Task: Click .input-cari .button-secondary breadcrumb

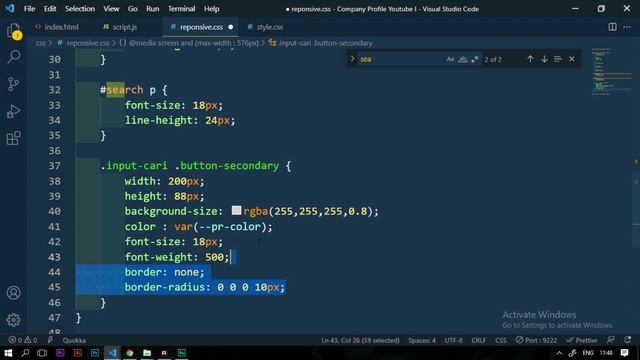Action: pos(325,43)
